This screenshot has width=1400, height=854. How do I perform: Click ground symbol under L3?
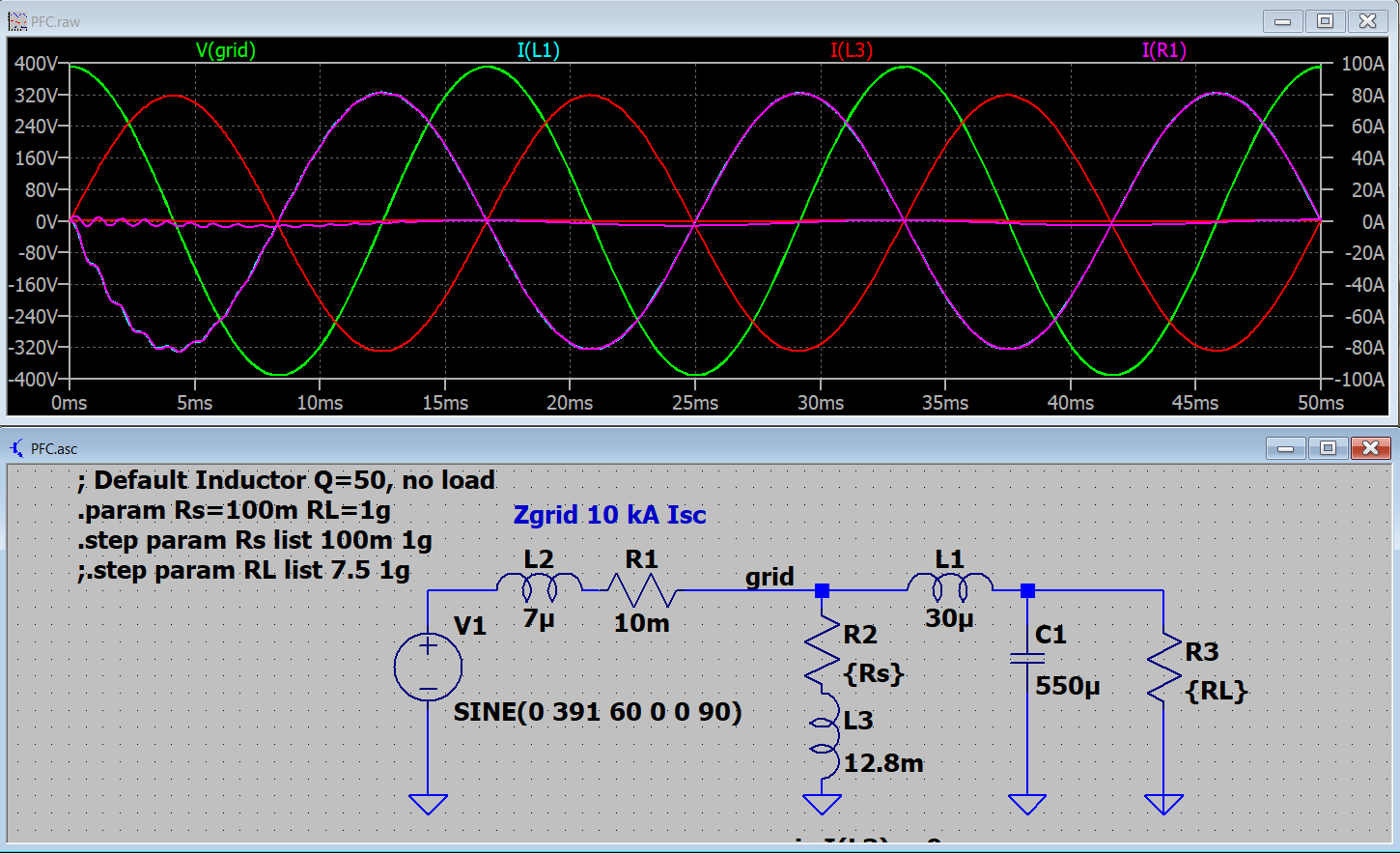(x=823, y=804)
